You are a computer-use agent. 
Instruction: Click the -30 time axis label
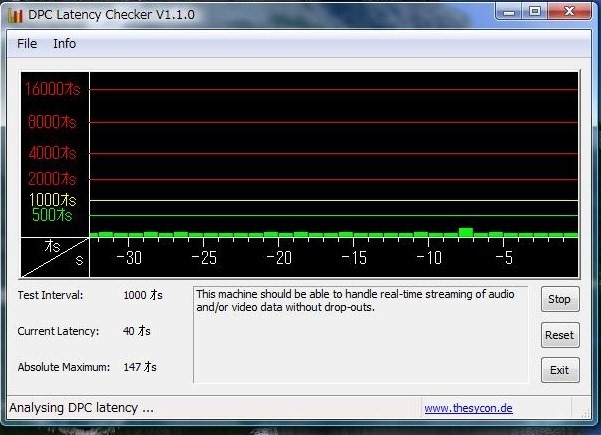(x=129, y=258)
